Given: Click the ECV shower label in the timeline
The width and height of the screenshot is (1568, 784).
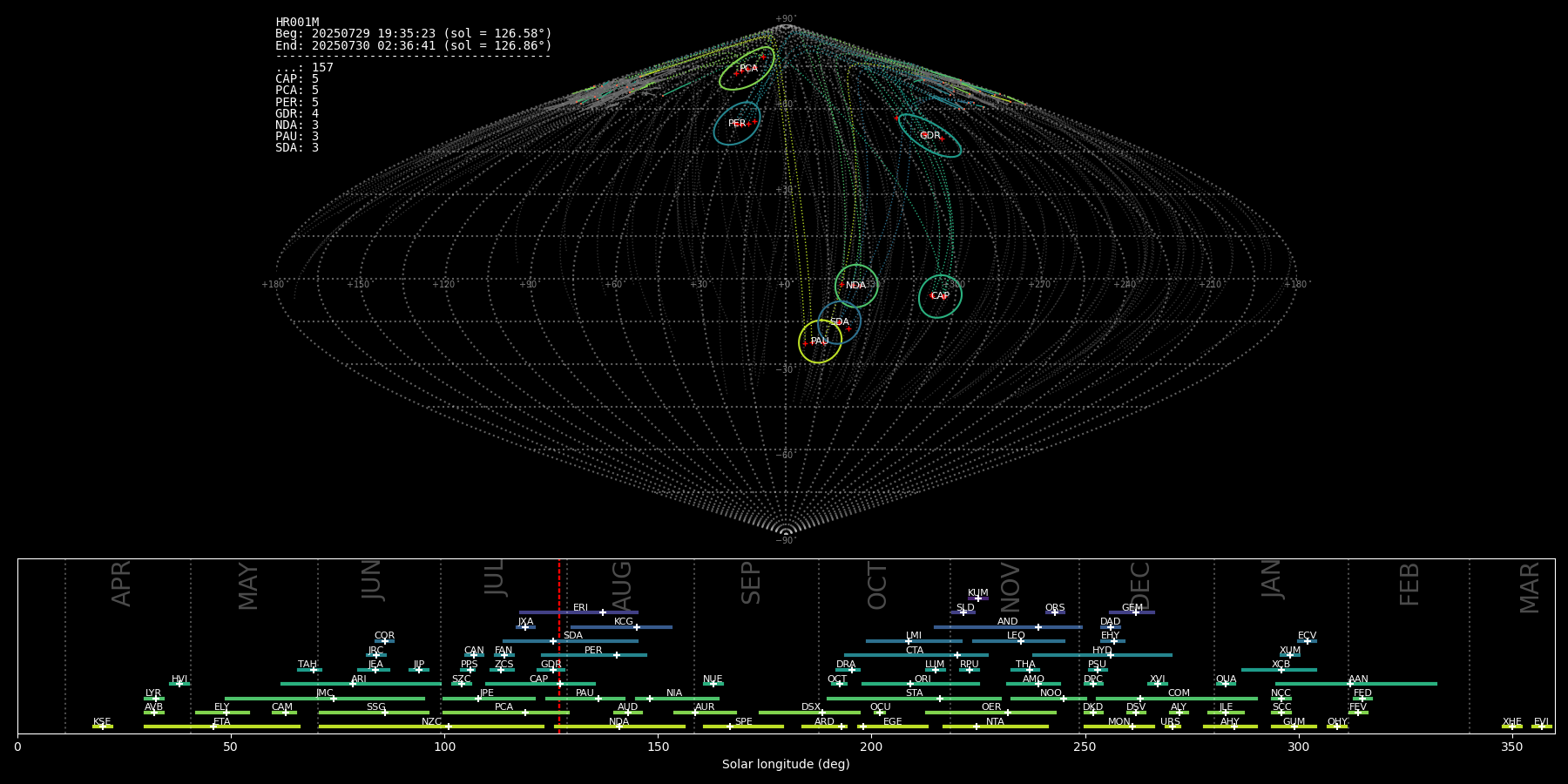Looking at the screenshot, I should point(1307,636).
